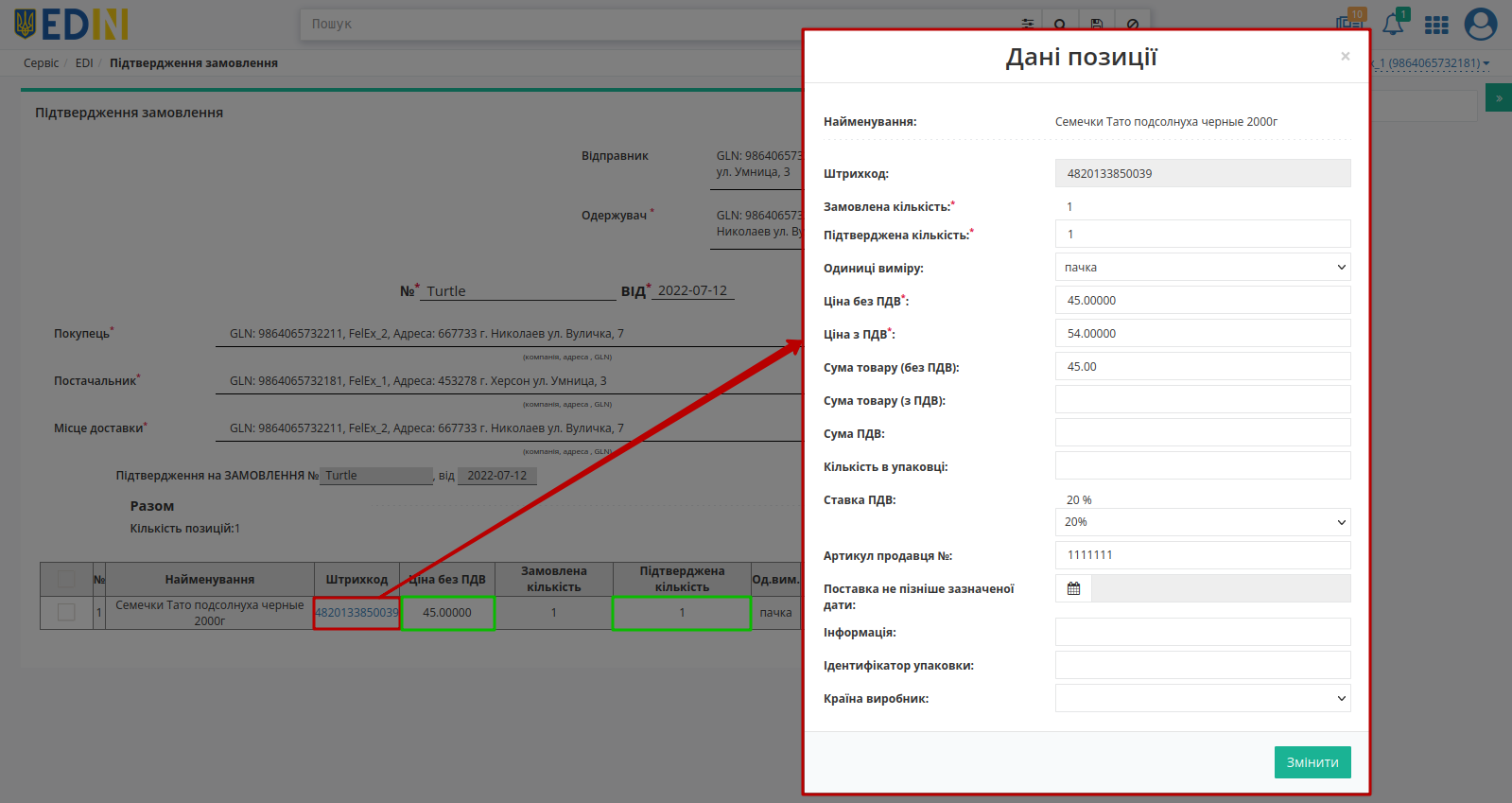
Task: Click the Ціна з ПДВ field
Action: 1203,333
